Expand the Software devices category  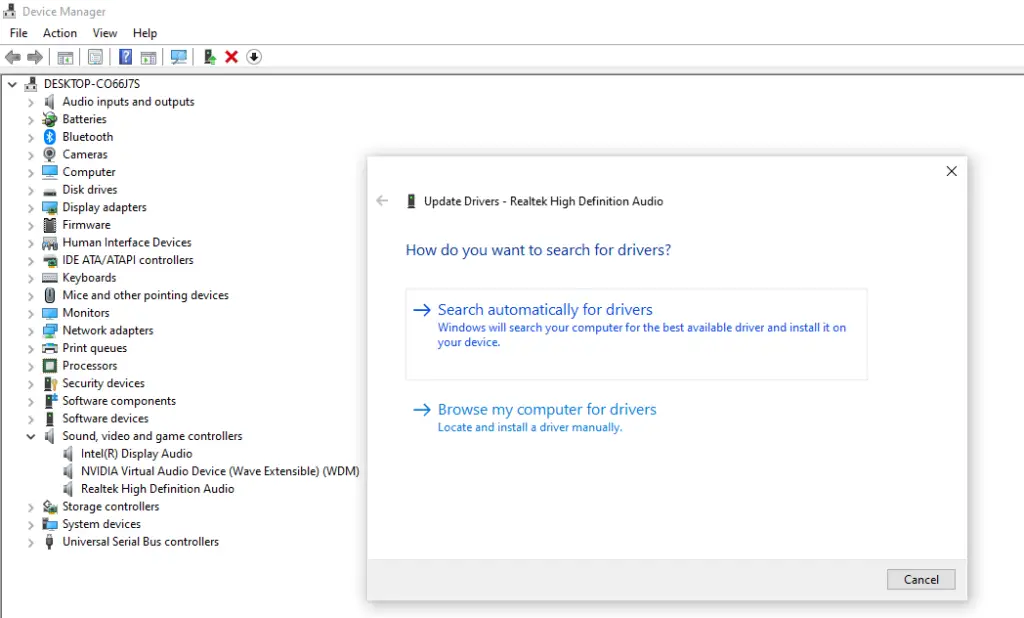coord(31,419)
